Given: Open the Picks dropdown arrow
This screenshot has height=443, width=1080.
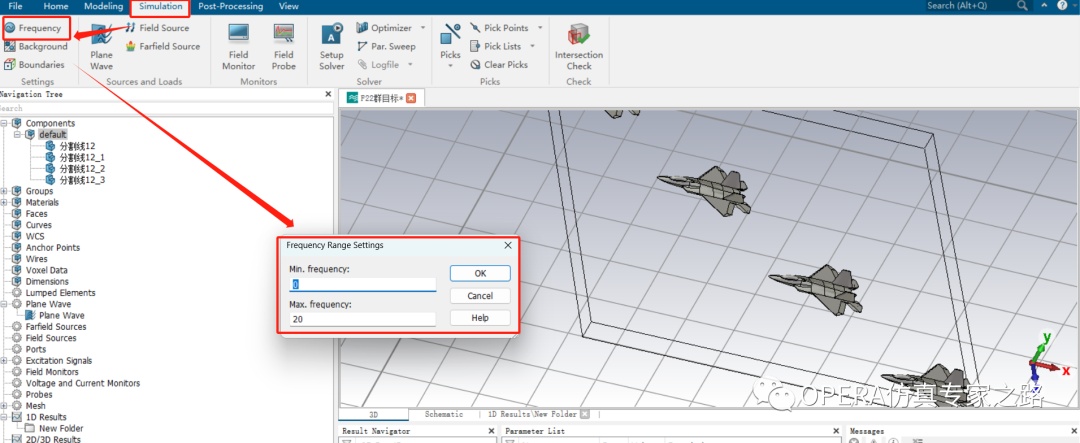Looking at the screenshot, I should (450, 66).
